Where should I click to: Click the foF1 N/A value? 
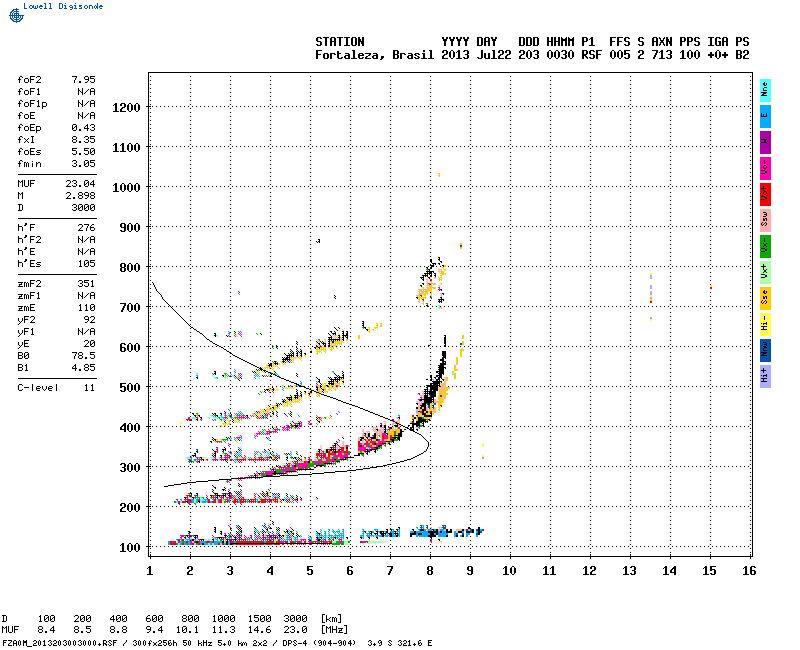click(86, 92)
